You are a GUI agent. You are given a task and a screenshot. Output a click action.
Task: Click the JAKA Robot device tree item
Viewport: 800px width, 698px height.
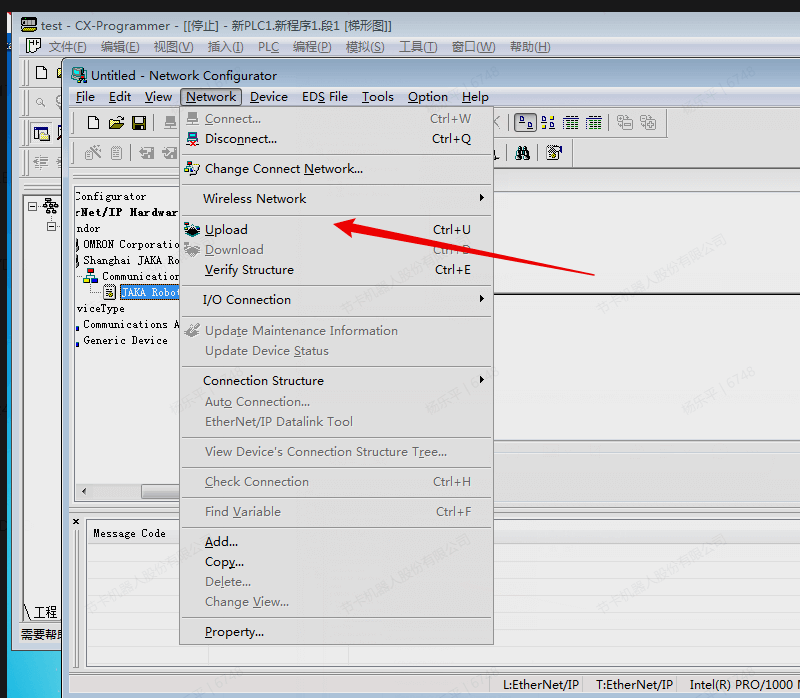149,293
